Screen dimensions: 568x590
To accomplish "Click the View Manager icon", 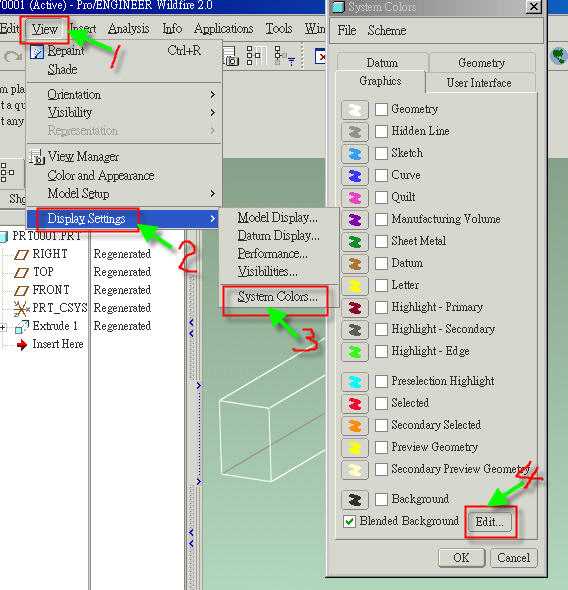I will tap(37, 157).
